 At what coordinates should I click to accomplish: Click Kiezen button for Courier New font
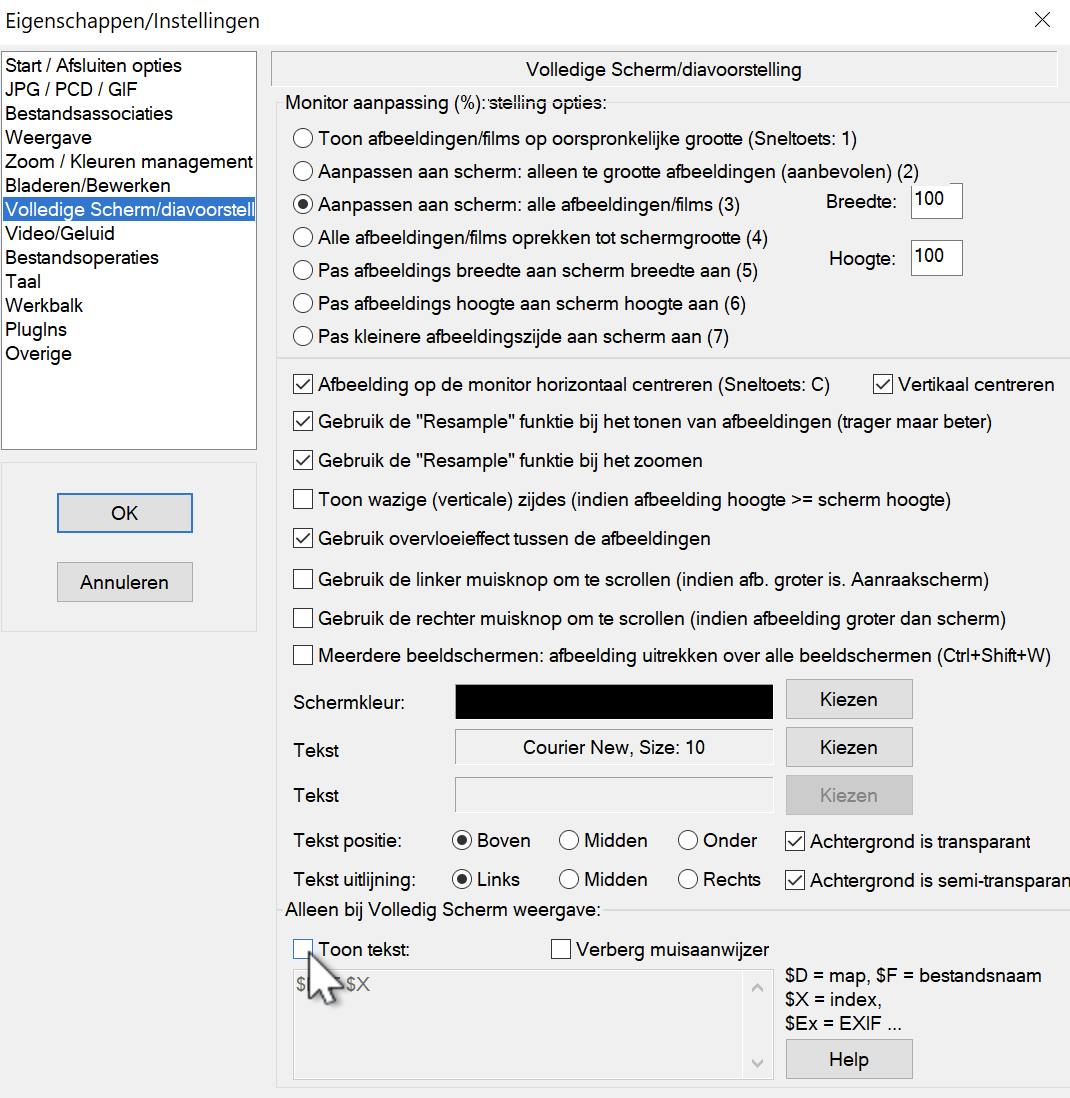(x=849, y=747)
